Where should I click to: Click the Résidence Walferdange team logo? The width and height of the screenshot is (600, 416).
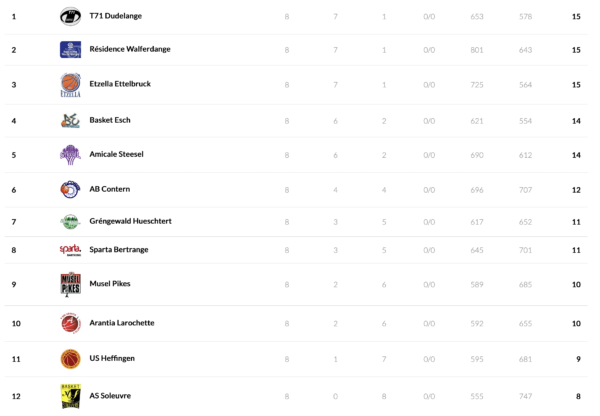(70, 50)
